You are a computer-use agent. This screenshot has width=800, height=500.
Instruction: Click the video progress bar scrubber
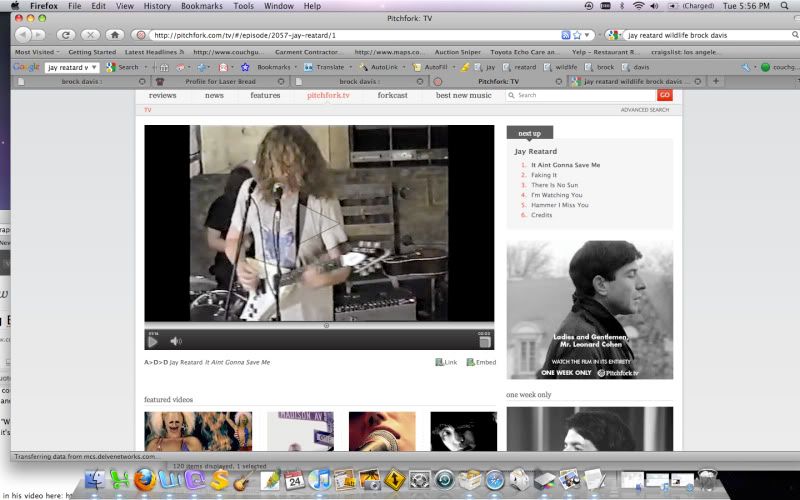point(327,326)
